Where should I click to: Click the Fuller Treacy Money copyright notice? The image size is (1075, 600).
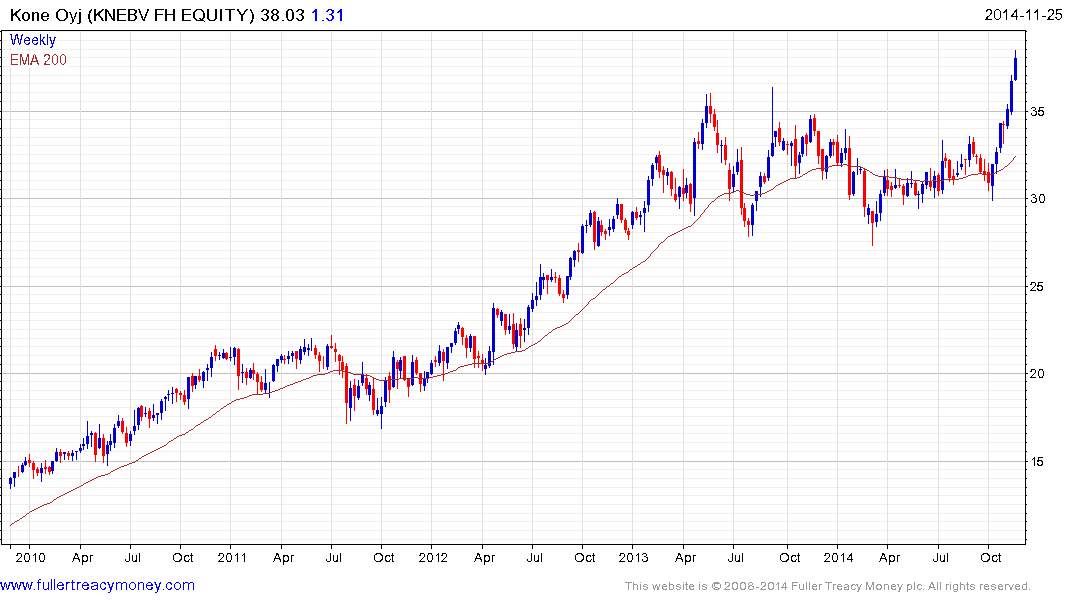[x=827, y=586]
